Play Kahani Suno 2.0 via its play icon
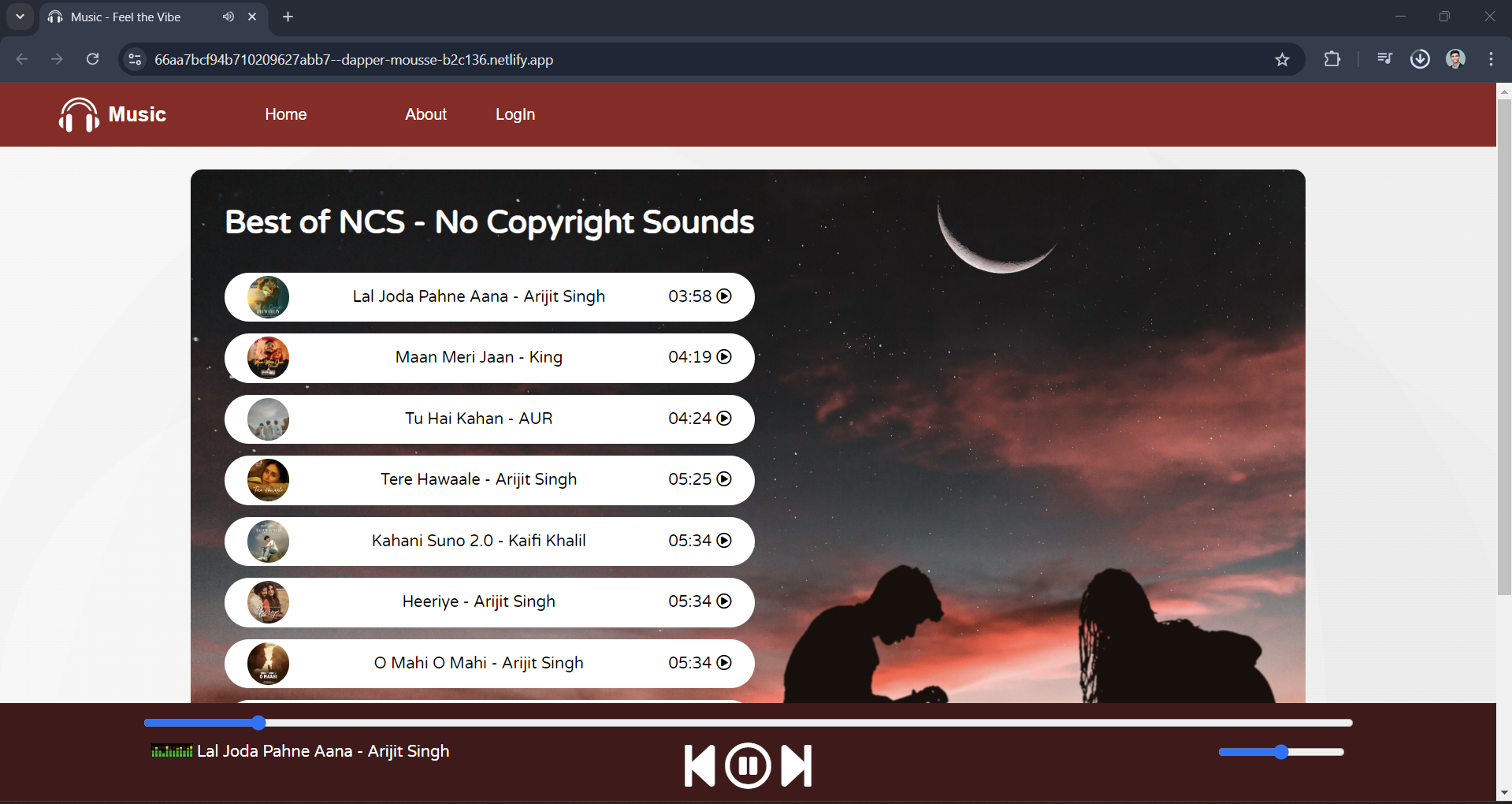Image resolution: width=1512 pixels, height=804 pixels. click(724, 541)
